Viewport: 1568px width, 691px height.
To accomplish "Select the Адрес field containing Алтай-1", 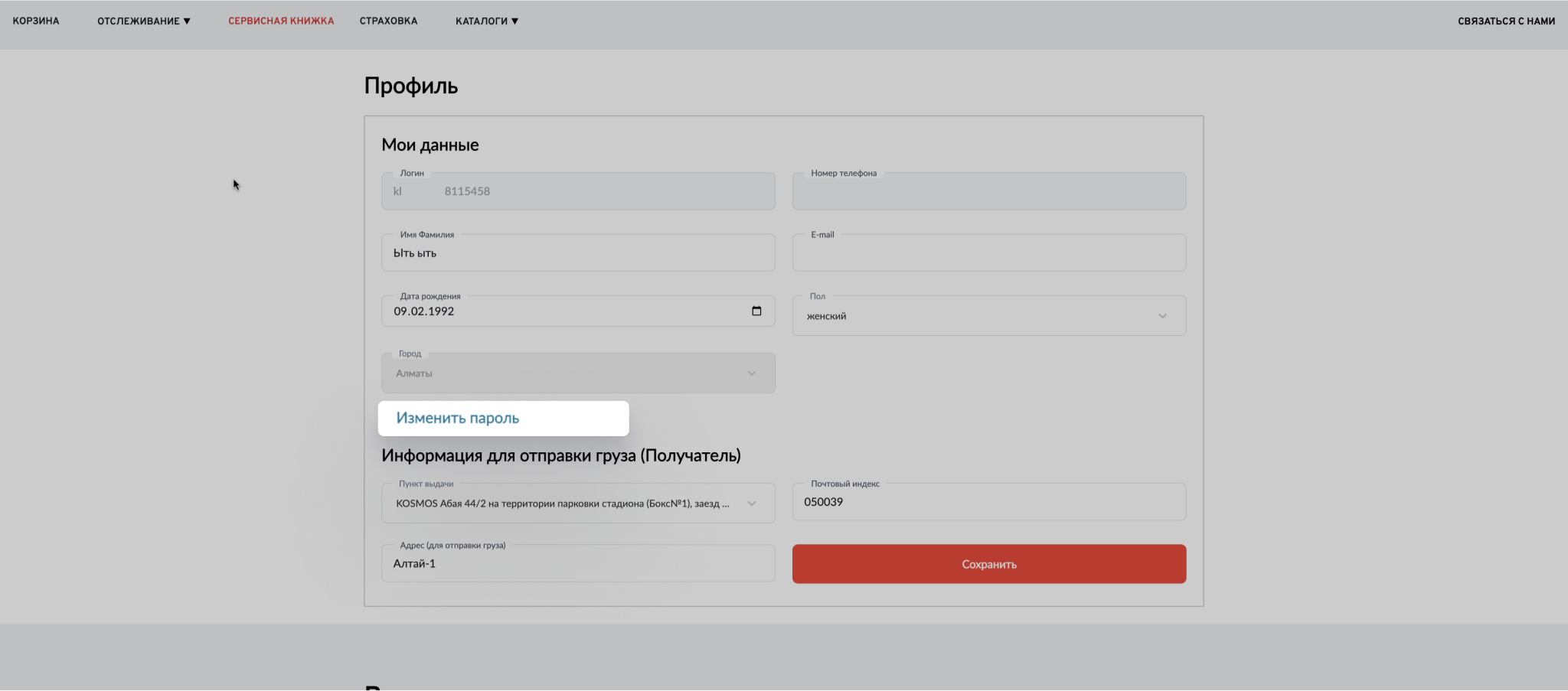I will coord(578,562).
